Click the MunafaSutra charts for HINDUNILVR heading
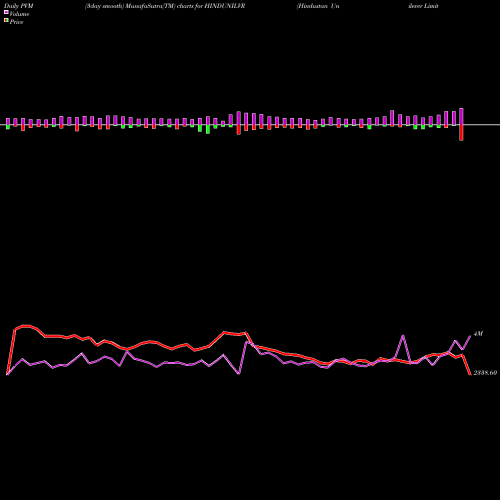 [x=165, y=6]
